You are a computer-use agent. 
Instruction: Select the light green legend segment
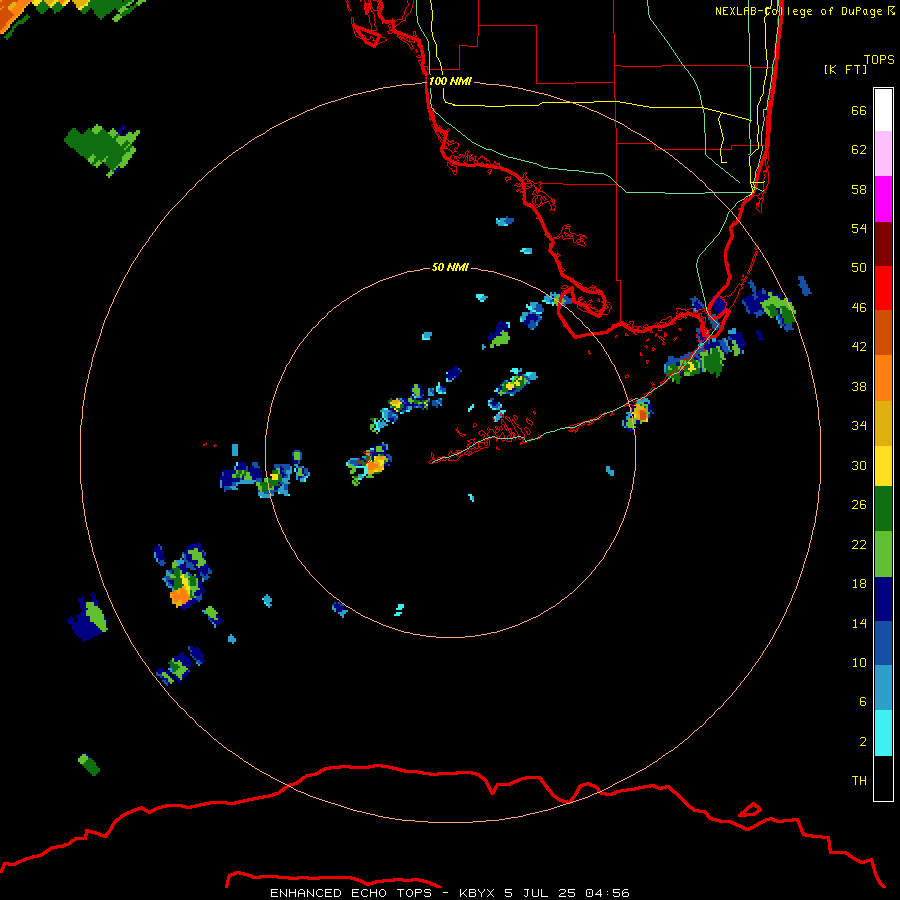(x=883, y=554)
